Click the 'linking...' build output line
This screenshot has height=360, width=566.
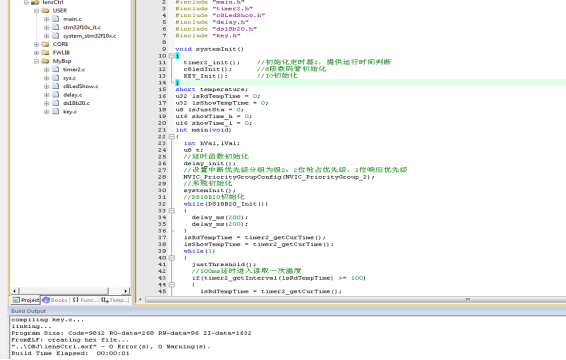[x=31, y=326]
